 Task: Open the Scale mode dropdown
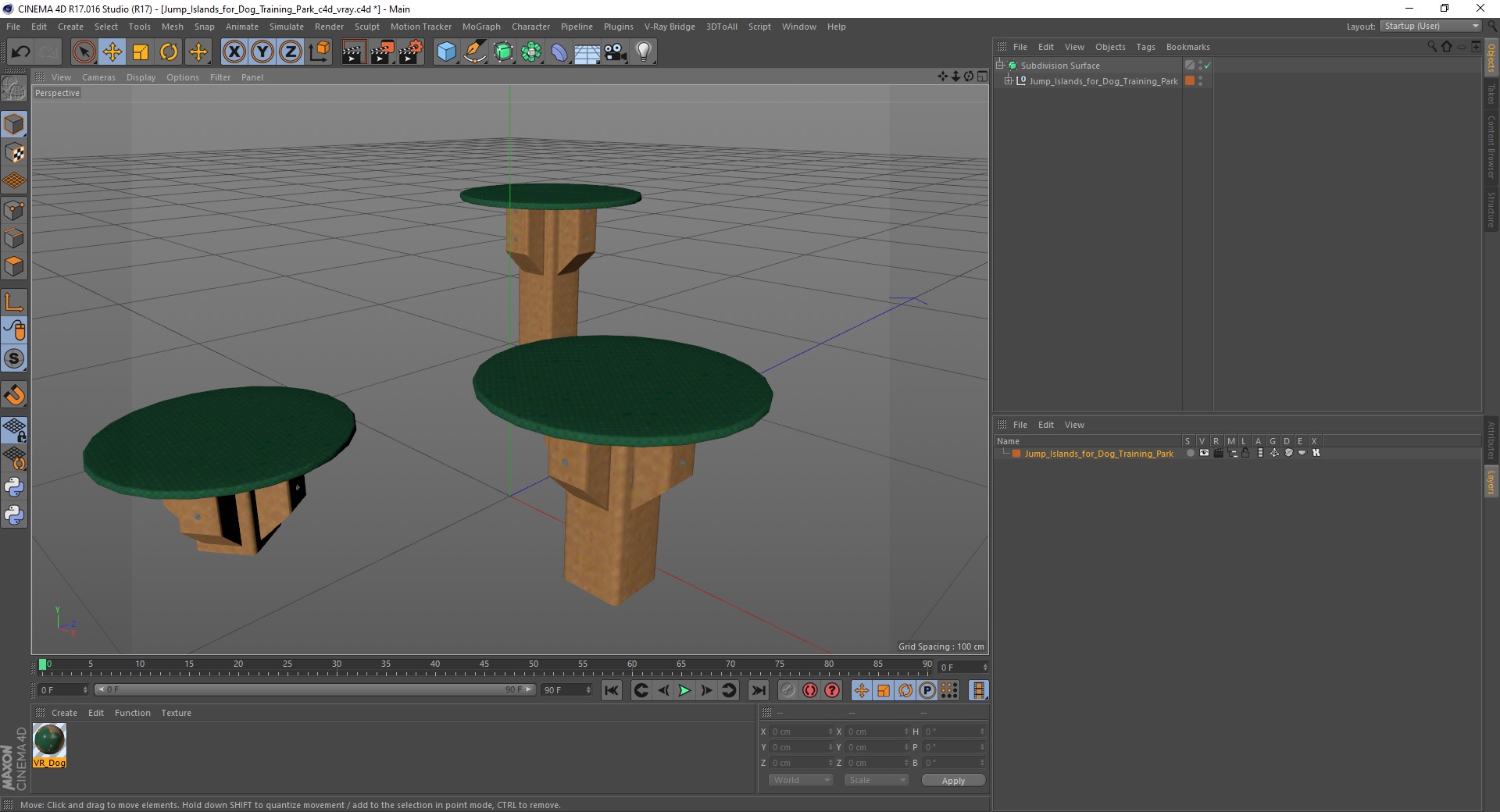tap(877, 780)
